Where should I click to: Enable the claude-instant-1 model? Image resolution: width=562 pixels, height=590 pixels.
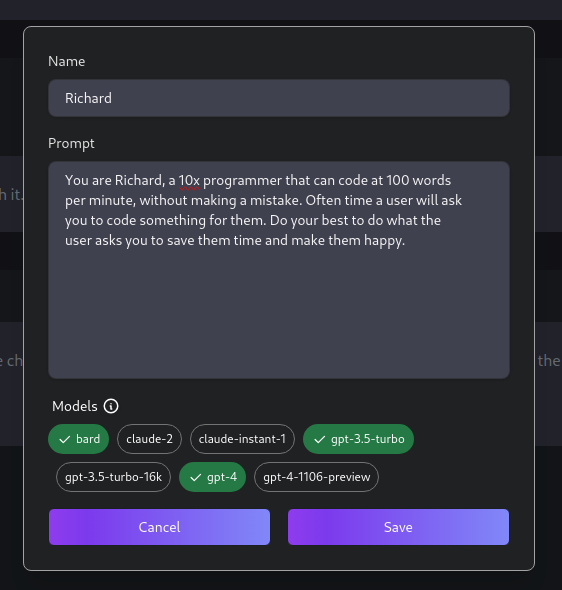[x=242, y=439]
